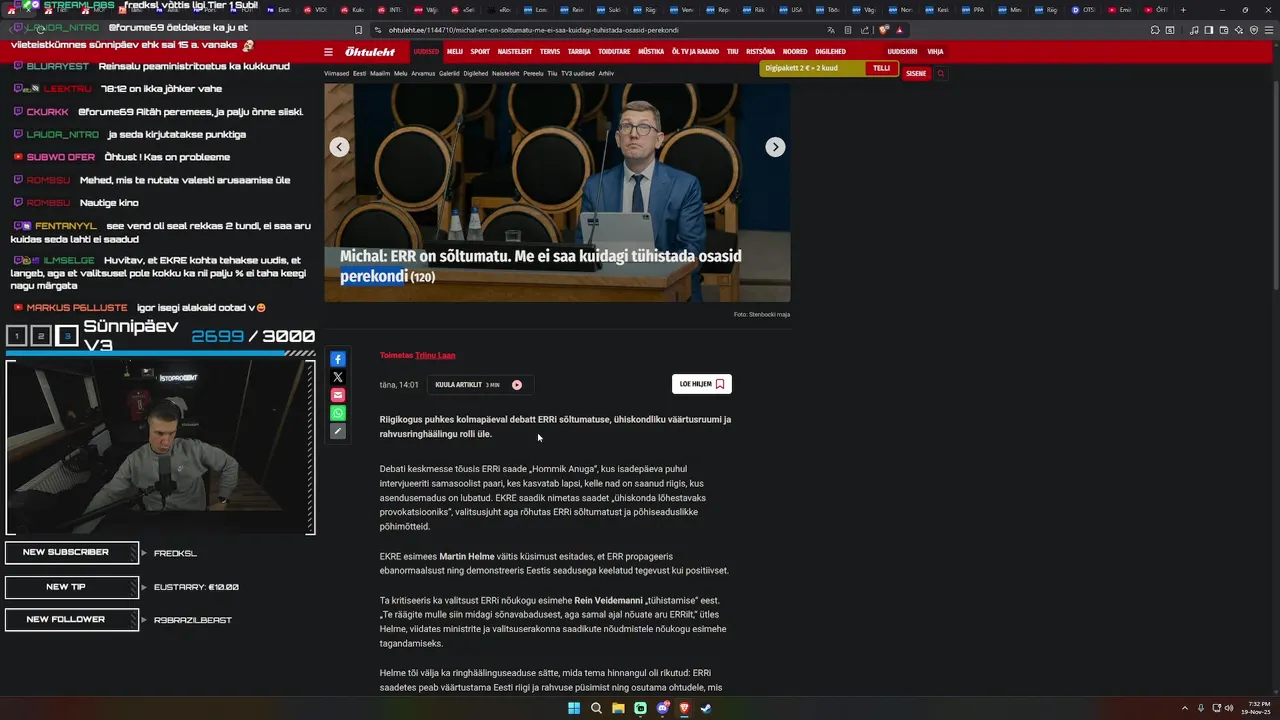Click the translate page icon
Image resolution: width=1280 pixels, height=720 pixels.
[830, 30]
